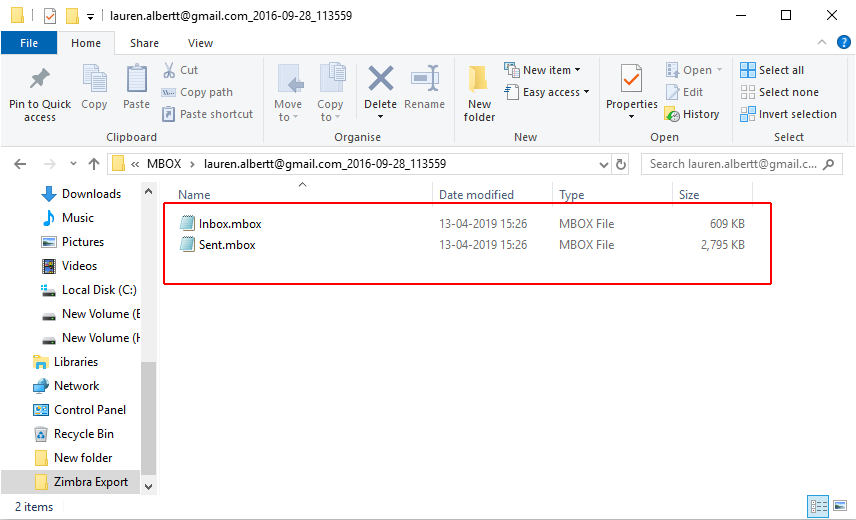This screenshot has height=520, width=856.
Task: Open the File menu tab
Action: point(29,43)
